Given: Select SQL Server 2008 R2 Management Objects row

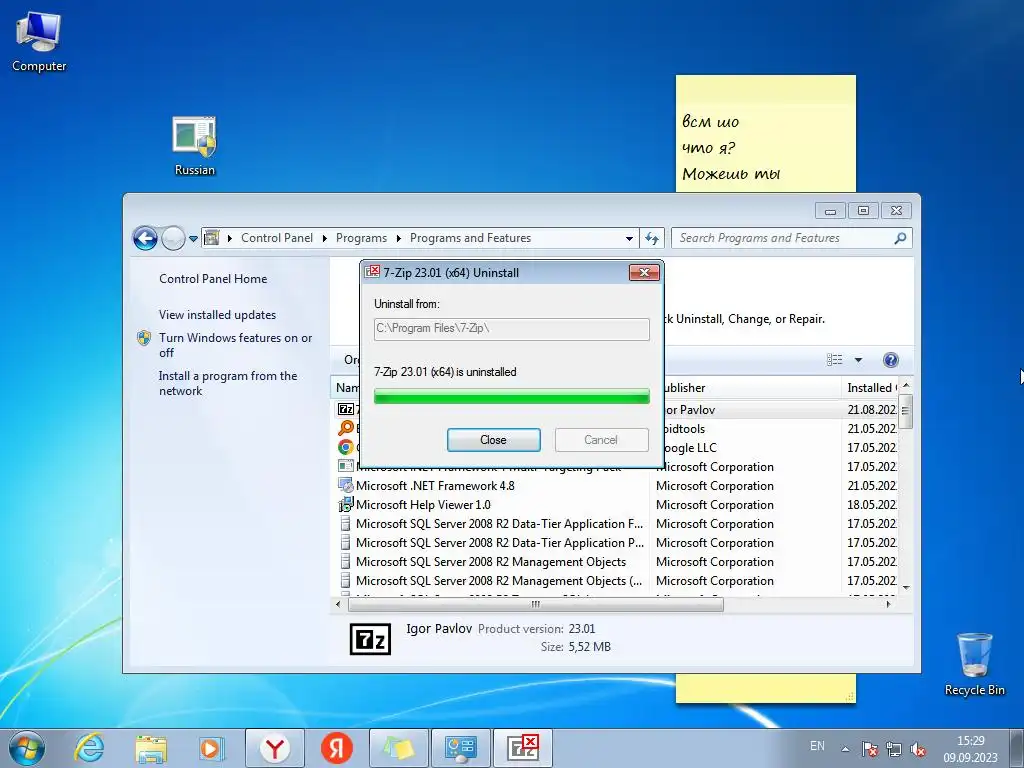Looking at the screenshot, I should (x=616, y=562).
